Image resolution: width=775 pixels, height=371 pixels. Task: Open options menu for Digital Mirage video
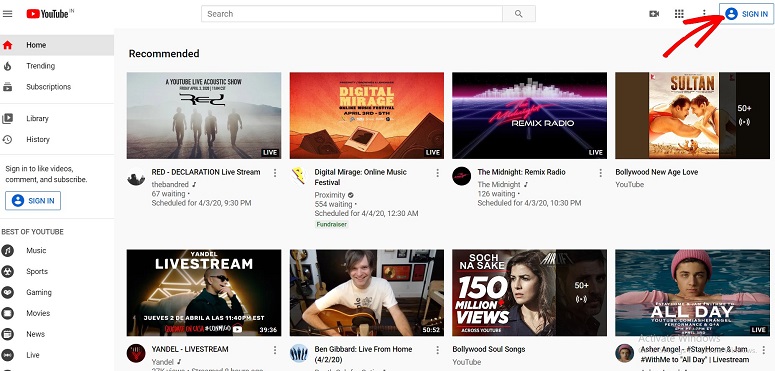click(x=437, y=173)
